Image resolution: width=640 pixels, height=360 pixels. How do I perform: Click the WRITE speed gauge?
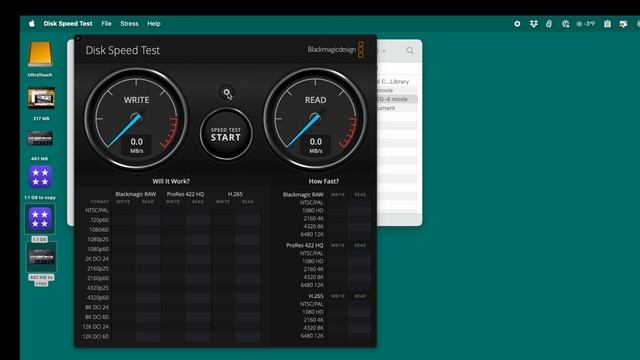click(x=136, y=119)
